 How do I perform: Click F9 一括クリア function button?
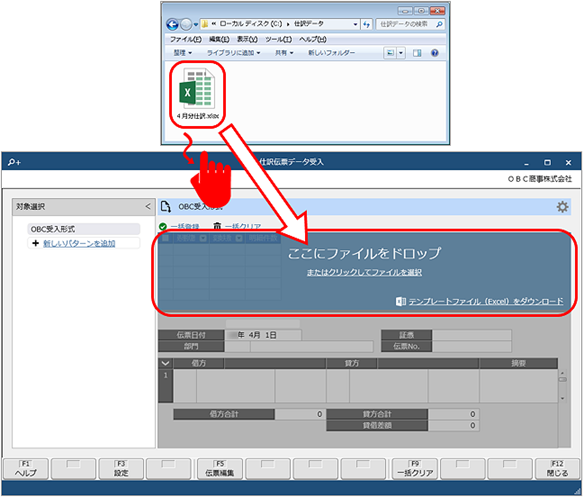[x=415, y=469]
